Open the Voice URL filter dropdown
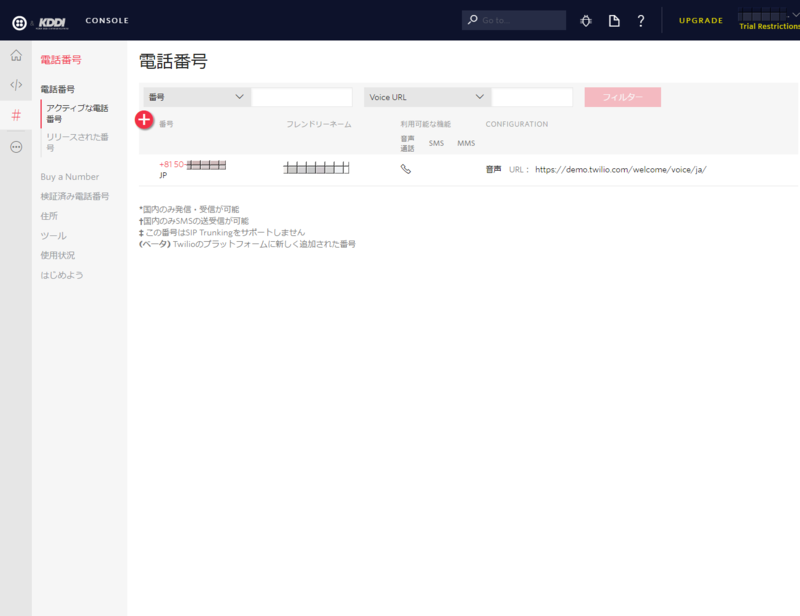The width and height of the screenshot is (800, 616). [427, 97]
